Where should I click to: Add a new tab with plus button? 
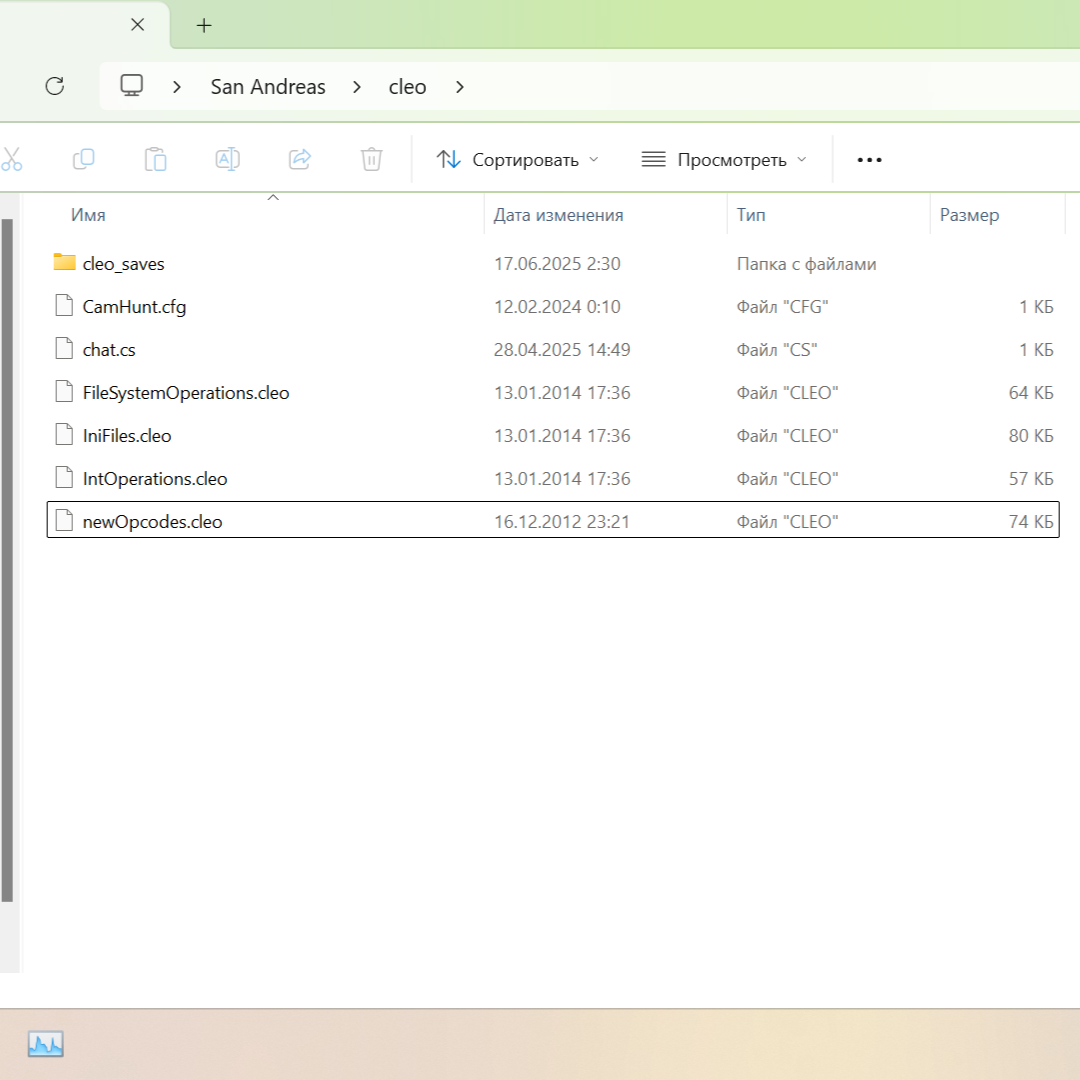[204, 26]
